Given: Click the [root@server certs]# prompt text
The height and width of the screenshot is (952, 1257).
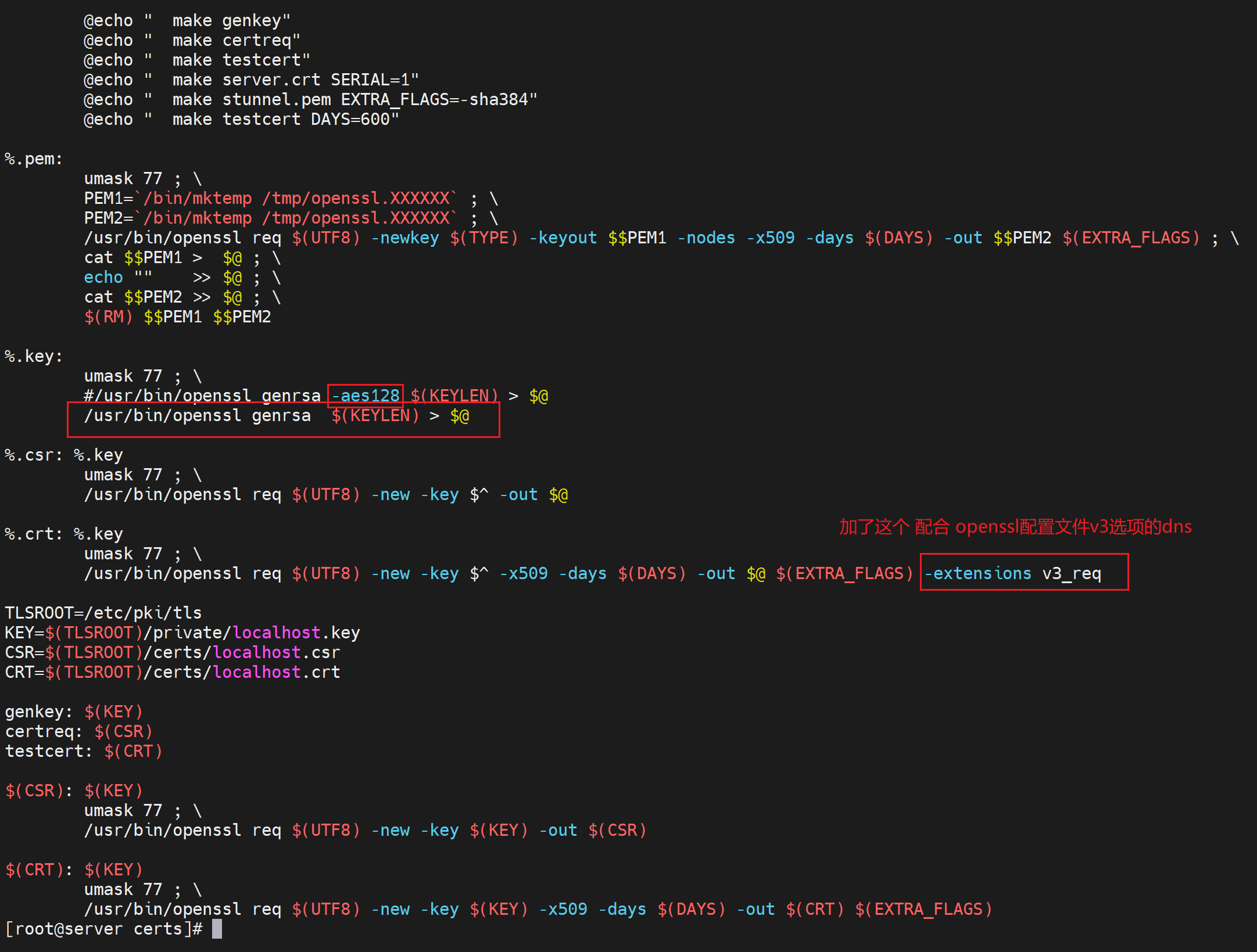Looking at the screenshot, I should coord(103,929).
